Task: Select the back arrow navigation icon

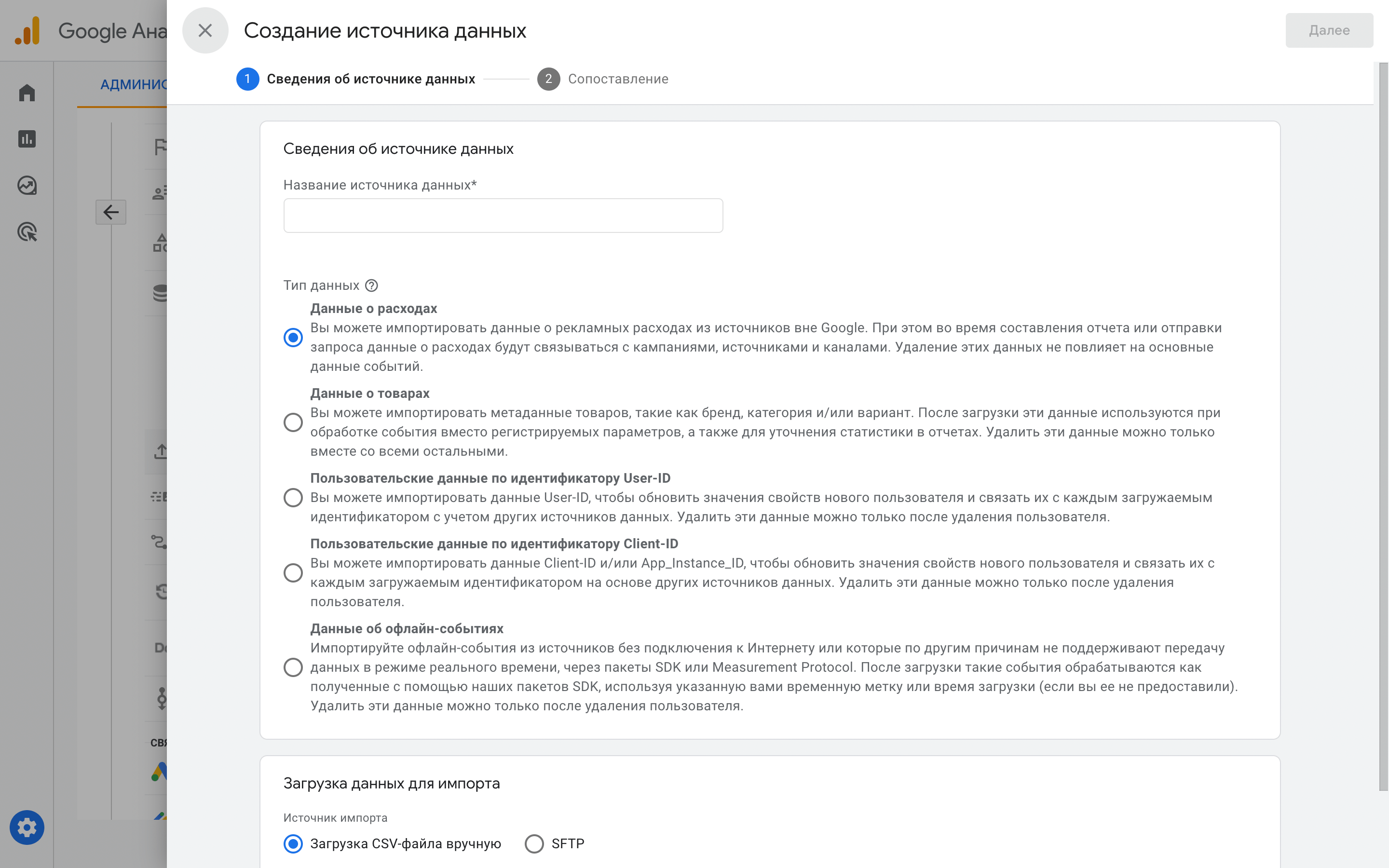Action: tap(111, 211)
